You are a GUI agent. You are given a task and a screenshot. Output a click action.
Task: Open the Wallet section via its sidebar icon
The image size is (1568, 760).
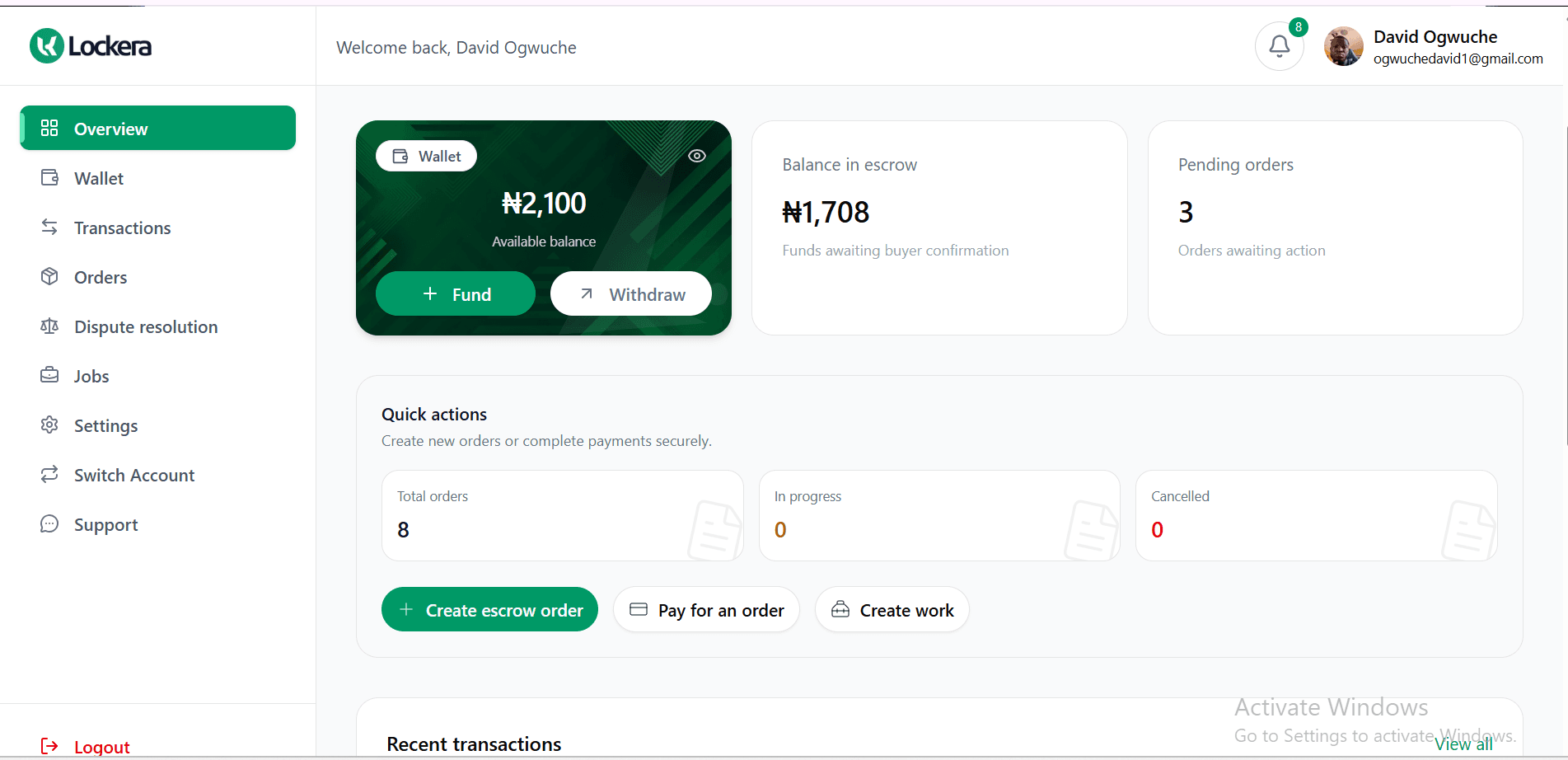point(49,177)
